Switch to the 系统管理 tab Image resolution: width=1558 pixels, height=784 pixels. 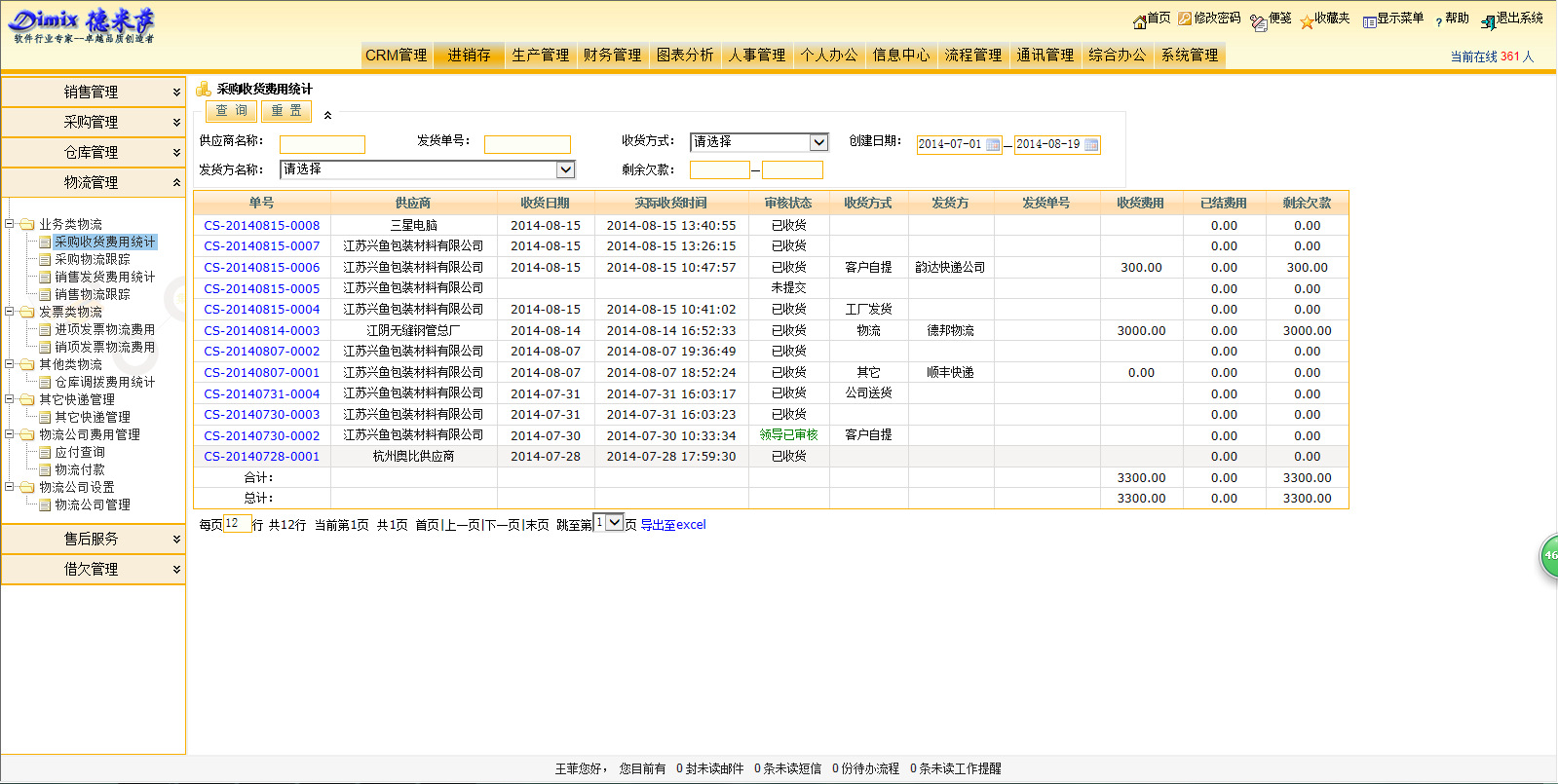click(x=1190, y=56)
